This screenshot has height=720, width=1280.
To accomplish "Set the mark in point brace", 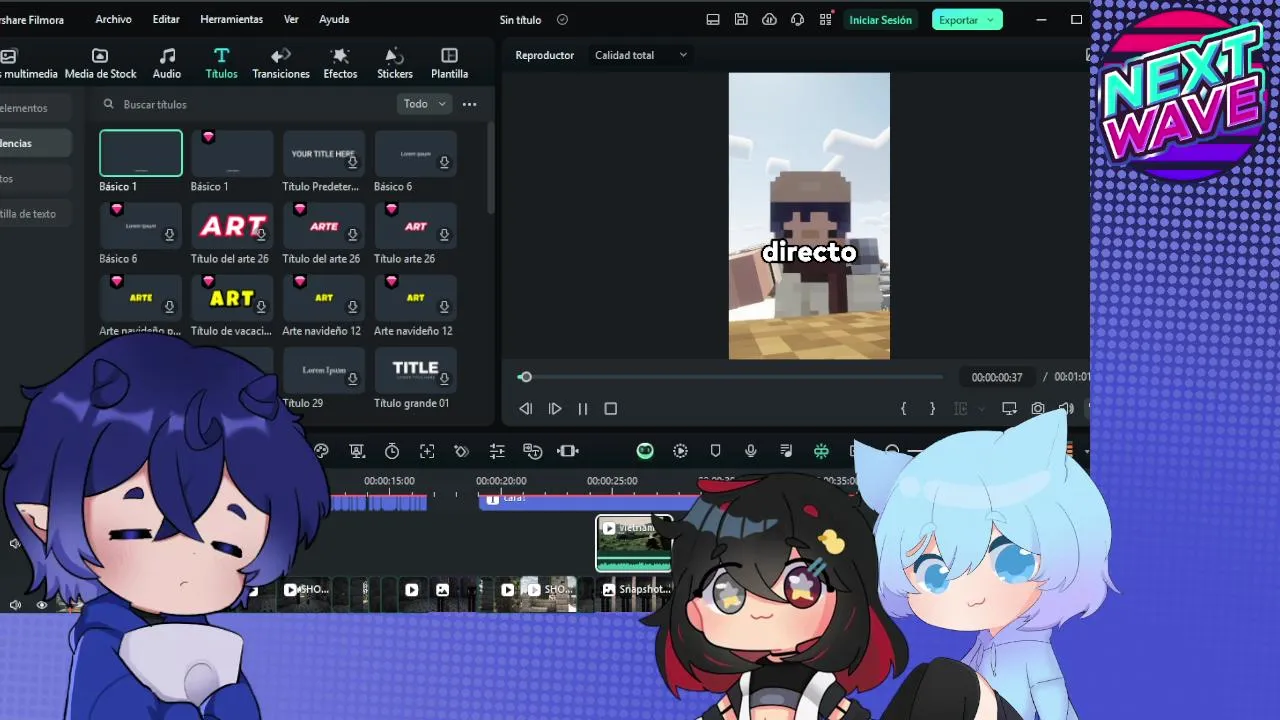I will coord(903,408).
